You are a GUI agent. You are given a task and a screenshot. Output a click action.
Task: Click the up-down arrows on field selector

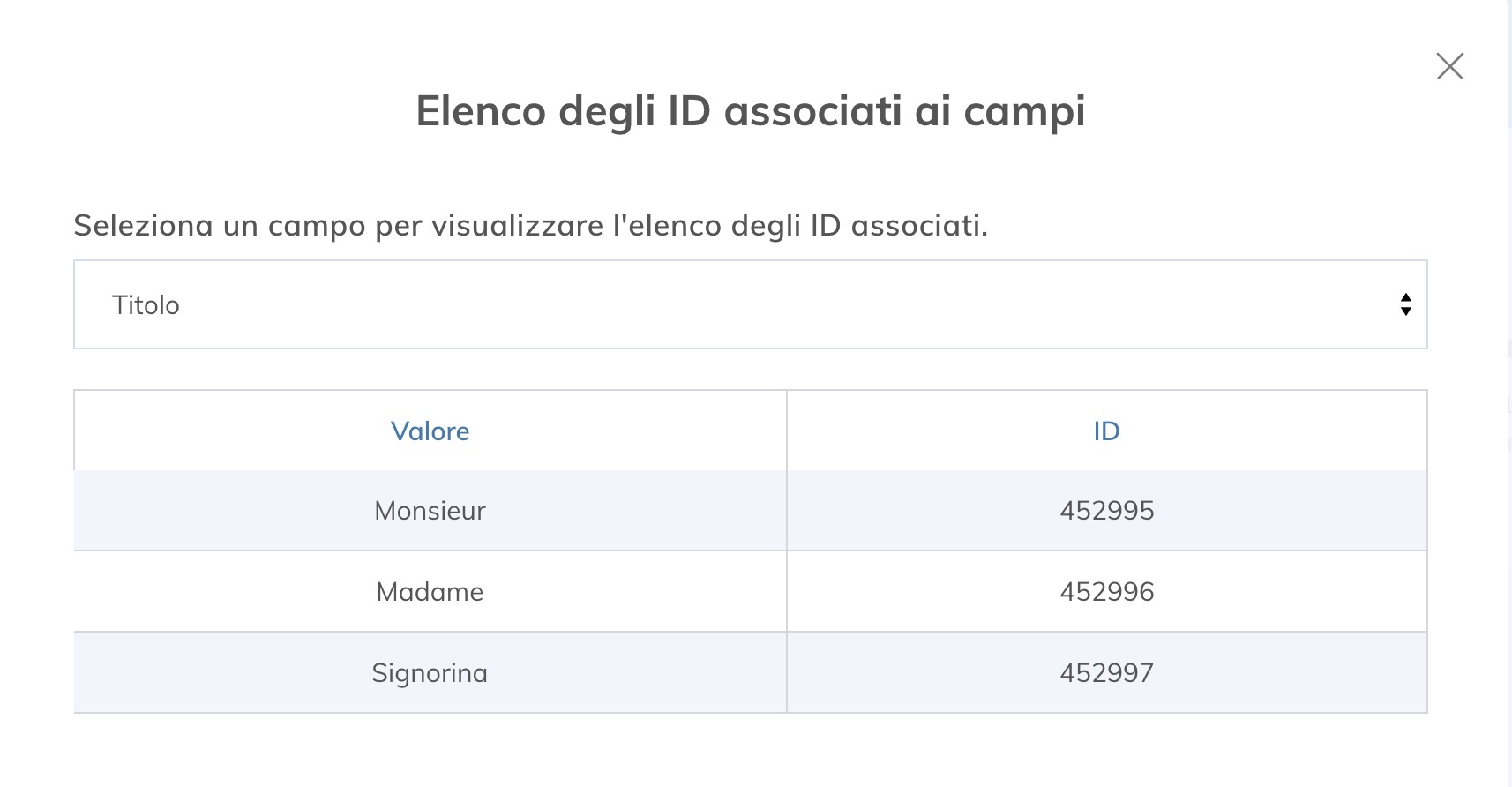1405,304
